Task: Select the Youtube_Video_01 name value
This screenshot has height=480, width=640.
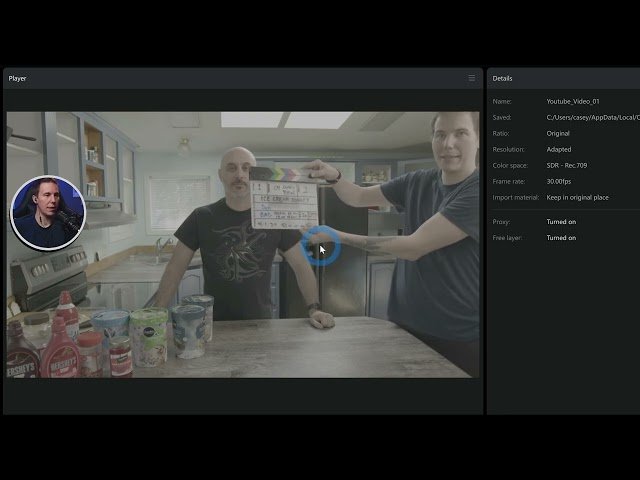Action: pos(572,101)
